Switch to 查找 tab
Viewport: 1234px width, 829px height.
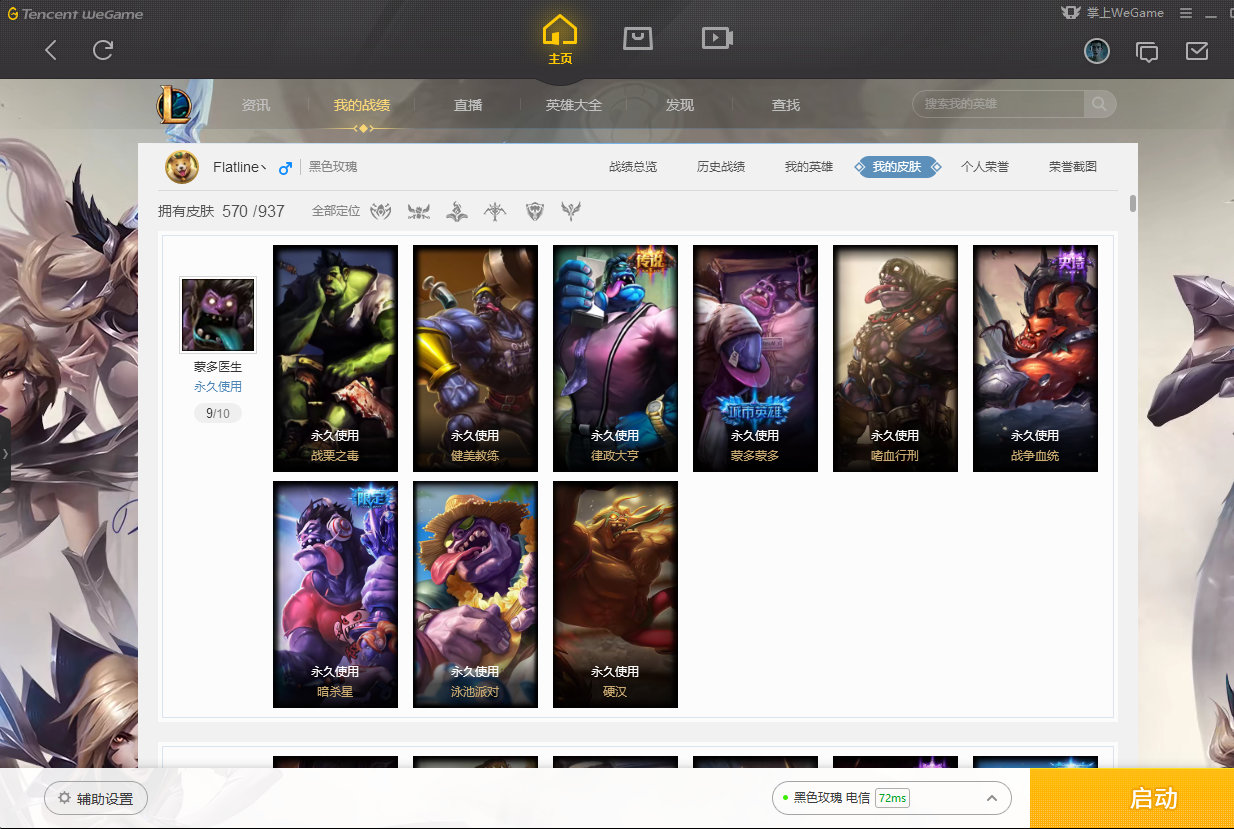[x=786, y=105]
